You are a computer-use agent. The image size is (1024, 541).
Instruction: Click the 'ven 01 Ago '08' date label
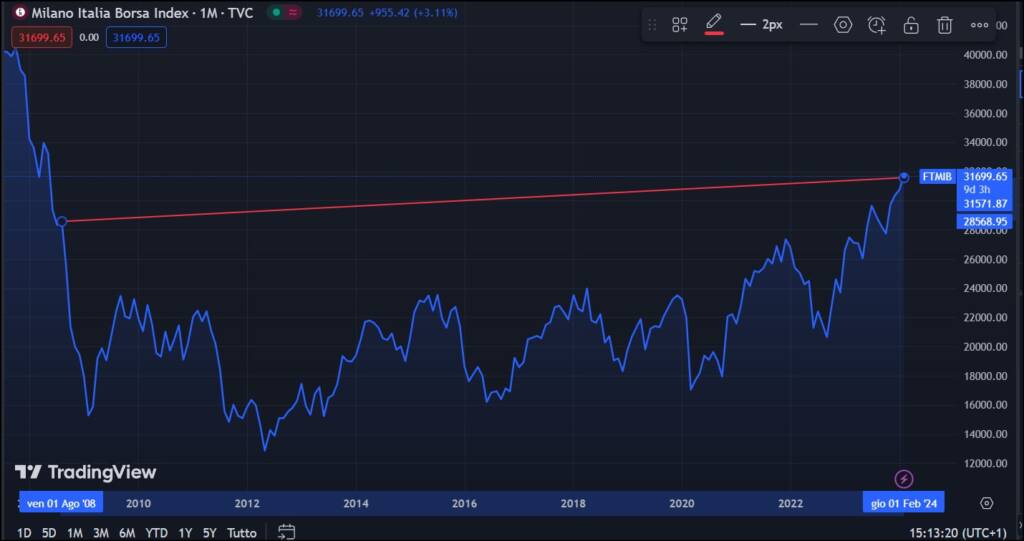click(x=61, y=503)
